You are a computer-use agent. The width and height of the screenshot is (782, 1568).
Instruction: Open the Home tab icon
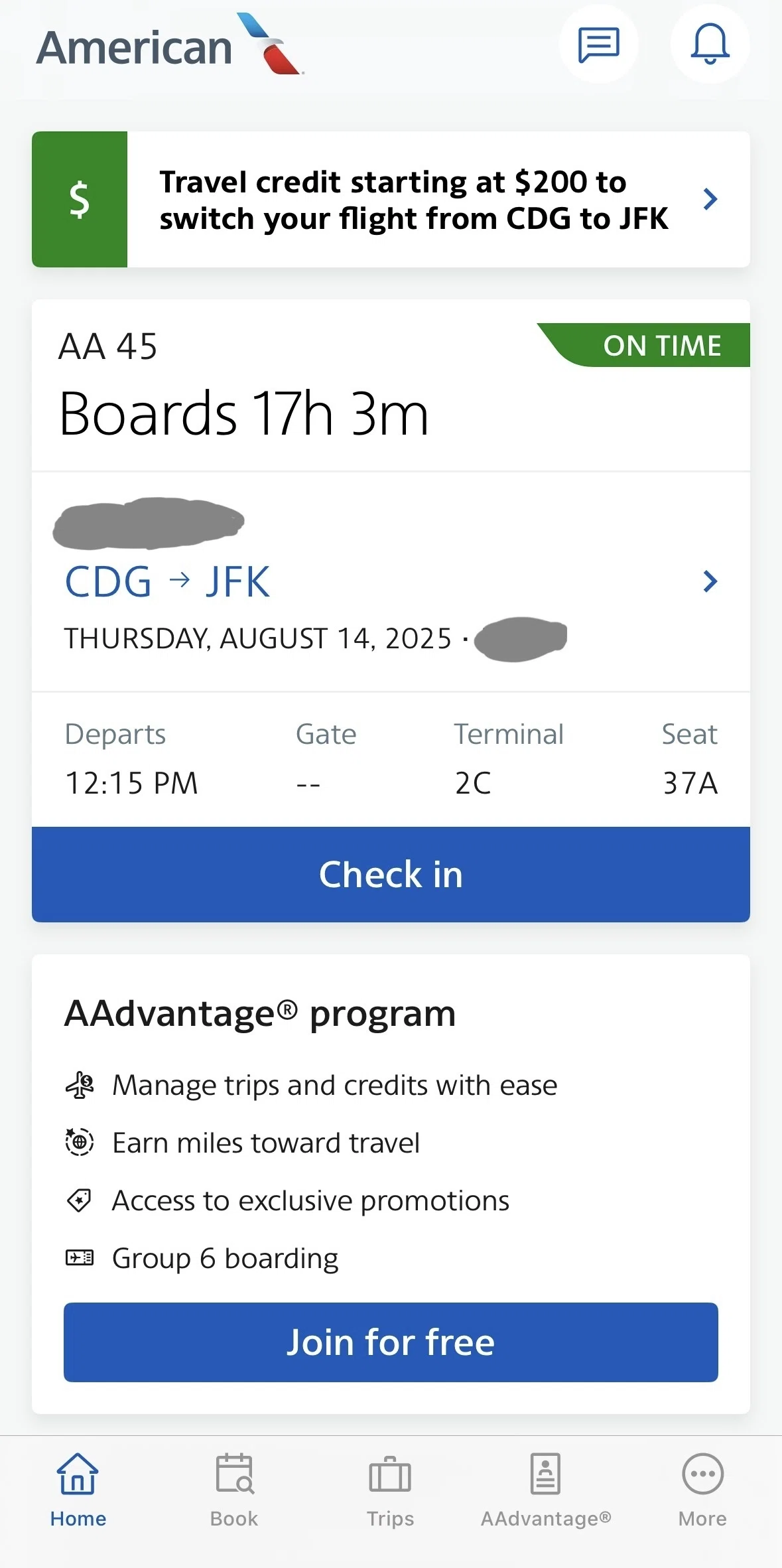78,1474
